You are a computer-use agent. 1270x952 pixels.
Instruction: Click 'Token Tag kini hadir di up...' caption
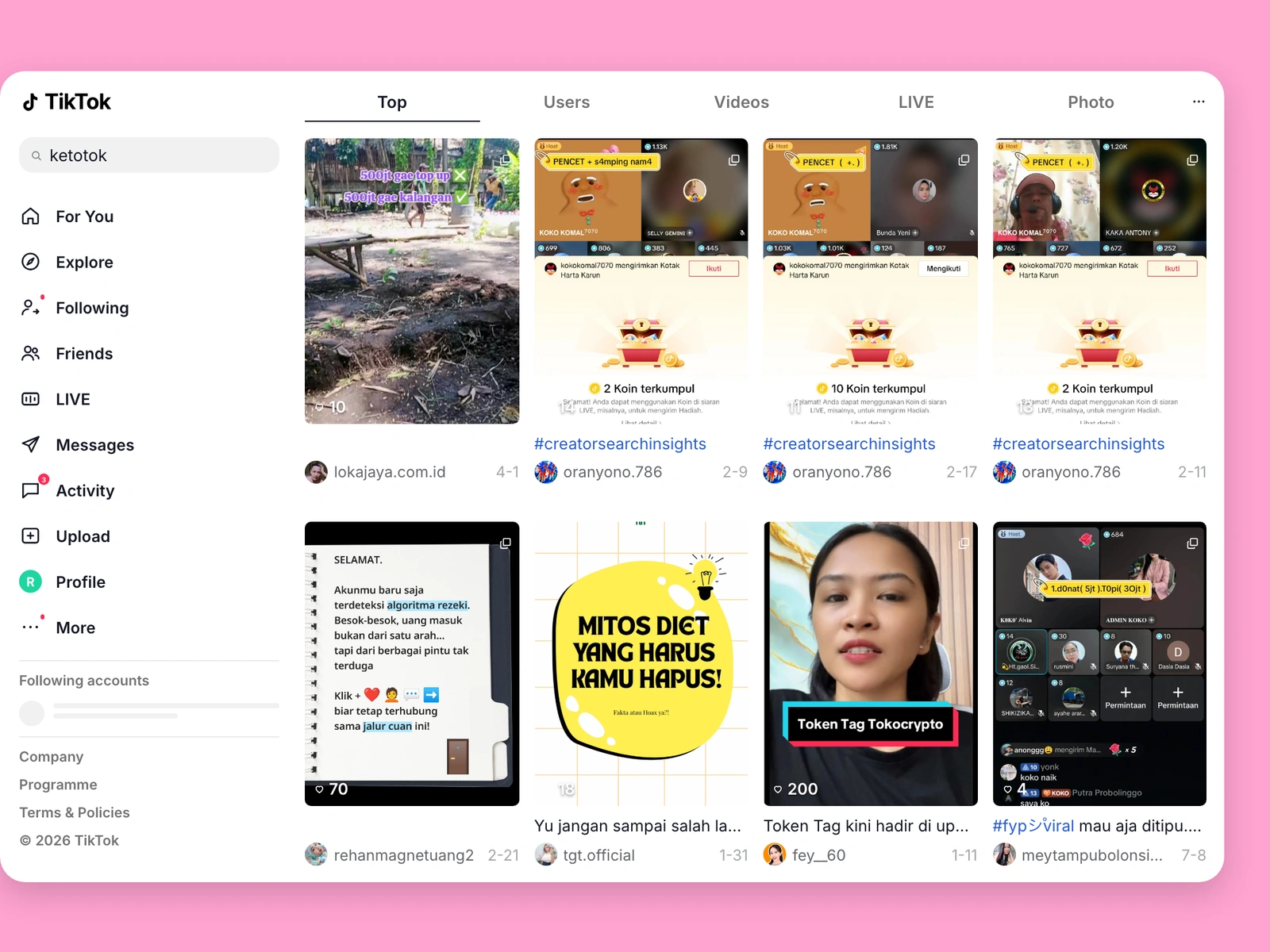pyautogui.click(x=866, y=826)
